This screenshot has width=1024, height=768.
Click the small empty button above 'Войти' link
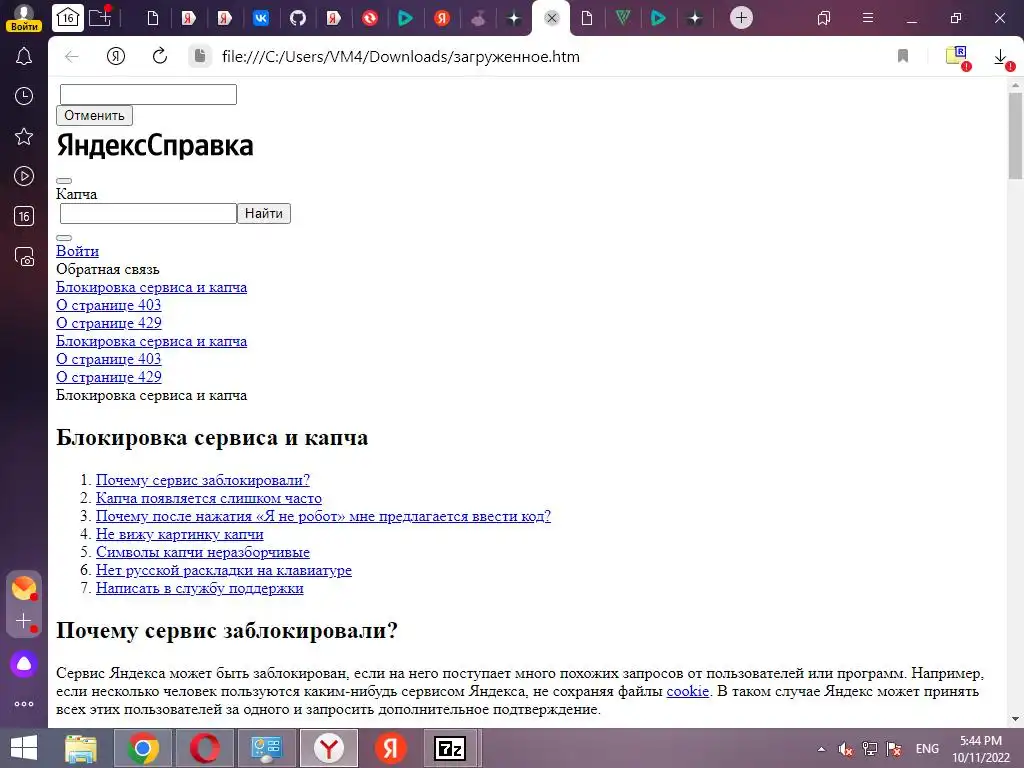point(64,238)
